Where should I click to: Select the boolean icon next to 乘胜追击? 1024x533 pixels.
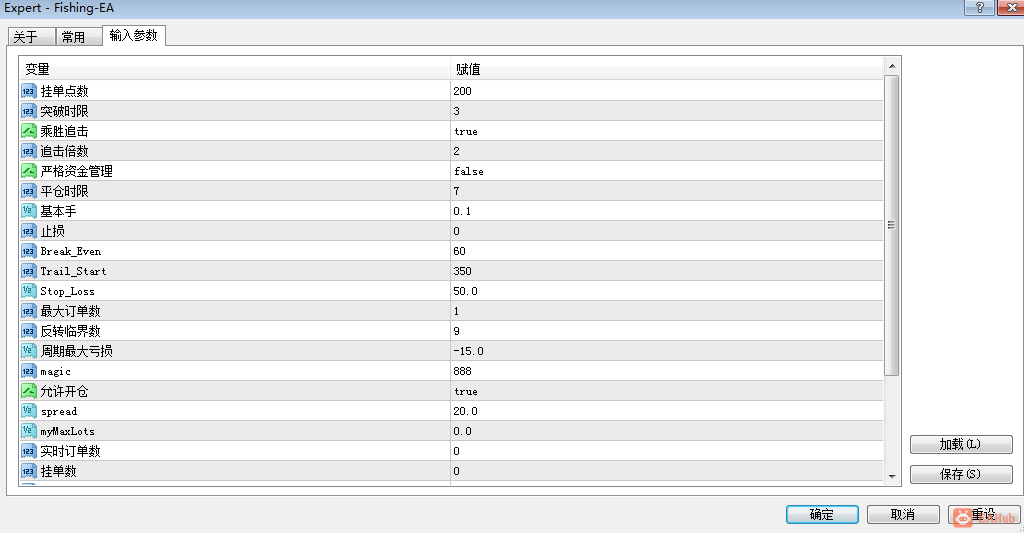point(29,131)
